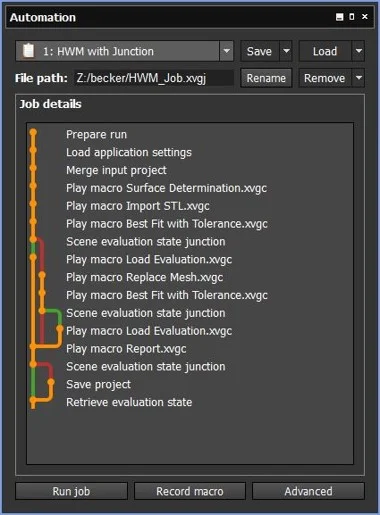
Task: Click the Rename button
Action: (x=266, y=78)
